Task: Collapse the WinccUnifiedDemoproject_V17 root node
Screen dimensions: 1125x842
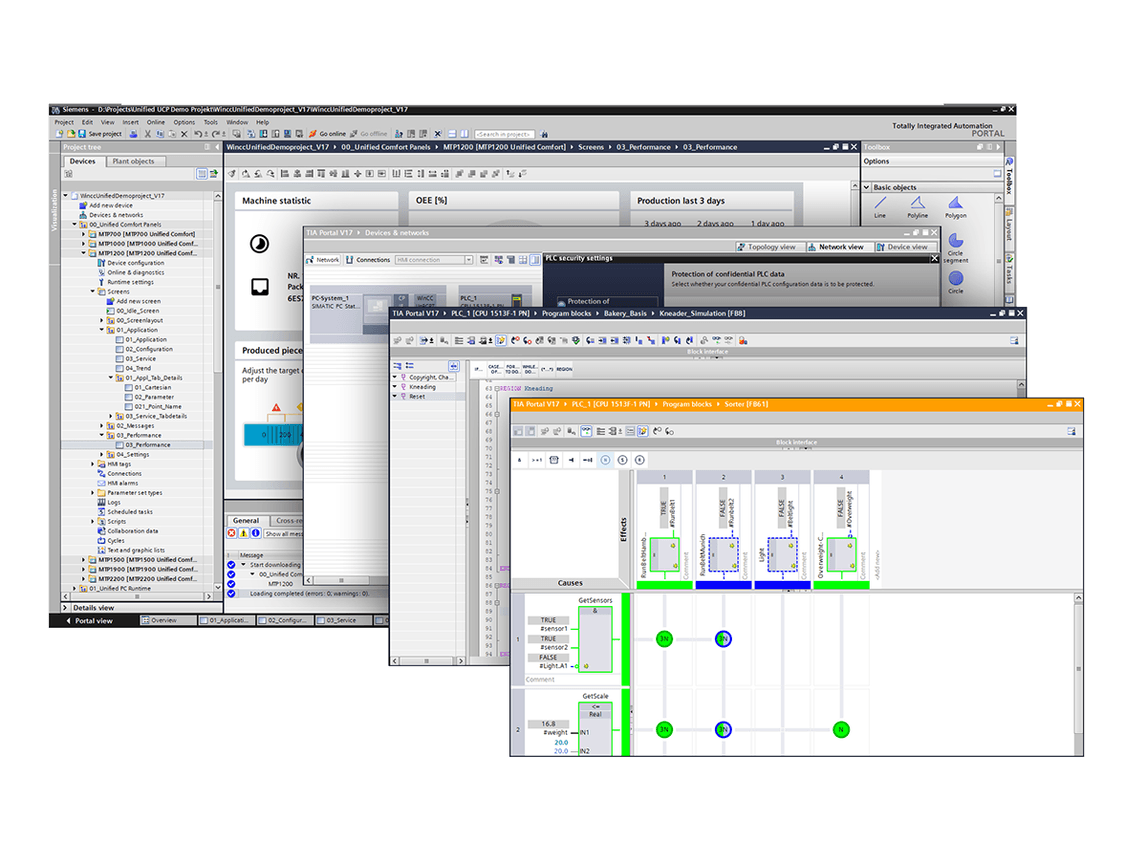Action: [x=66, y=196]
